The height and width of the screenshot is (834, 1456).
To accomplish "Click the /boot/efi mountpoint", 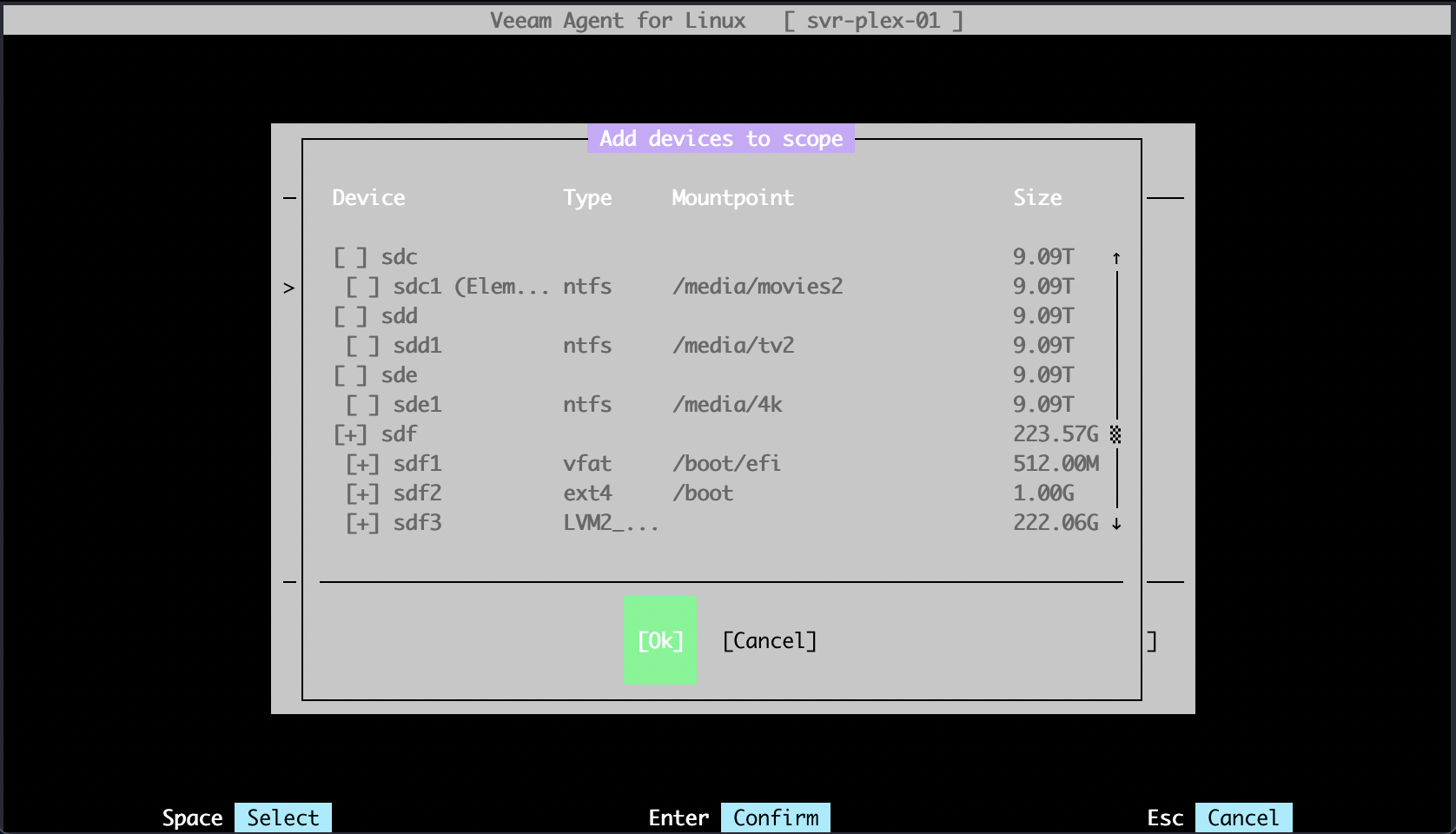I will click(x=726, y=464).
